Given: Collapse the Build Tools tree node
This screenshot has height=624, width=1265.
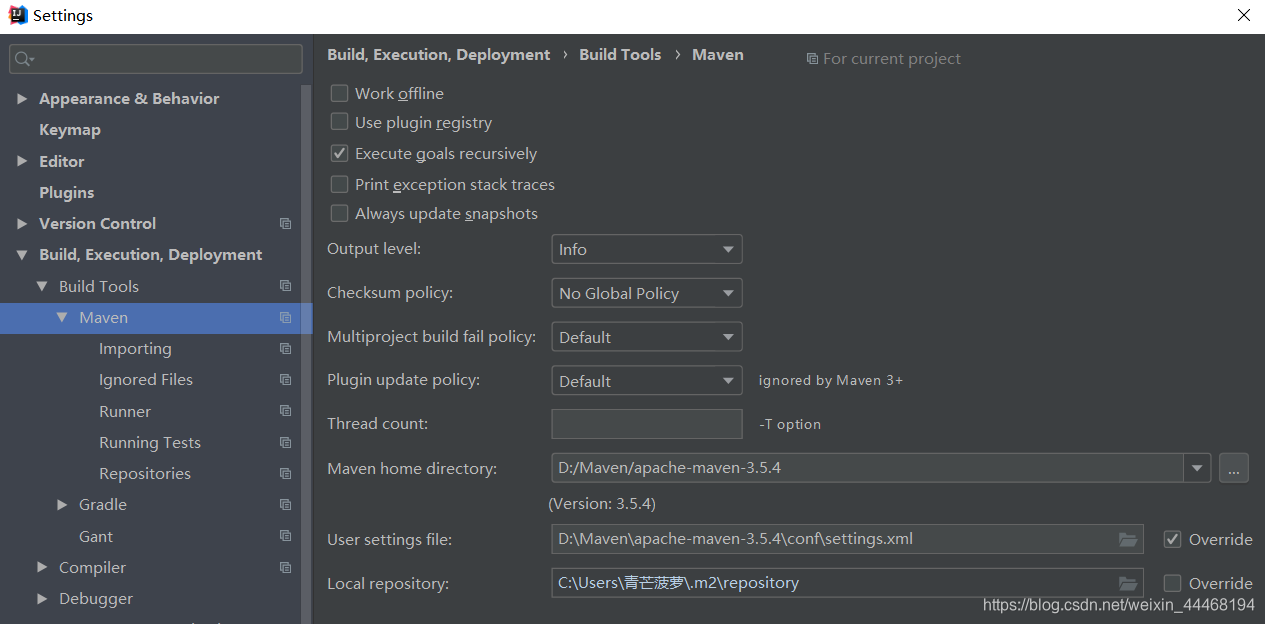Looking at the screenshot, I should pos(42,285).
